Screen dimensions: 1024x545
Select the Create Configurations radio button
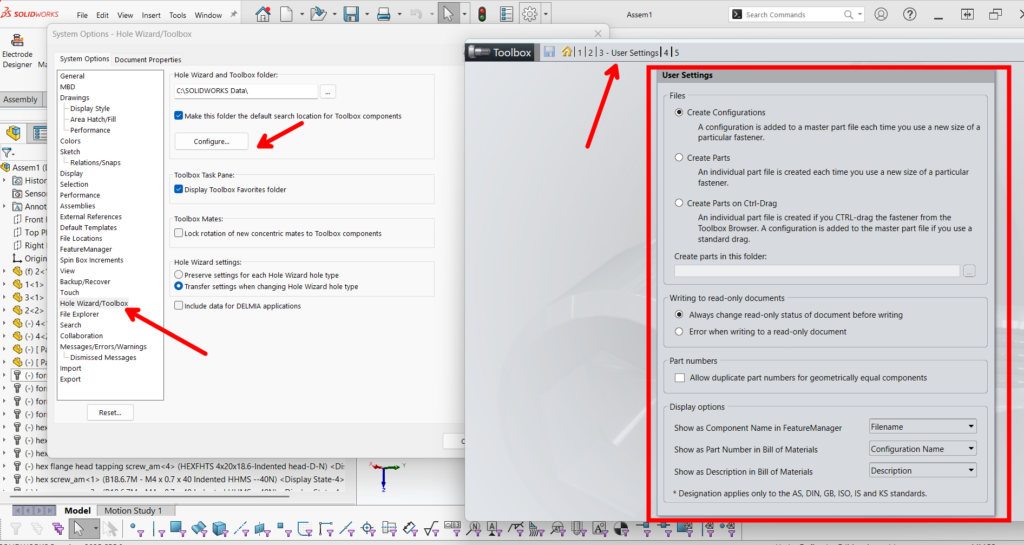click(679, 112)
